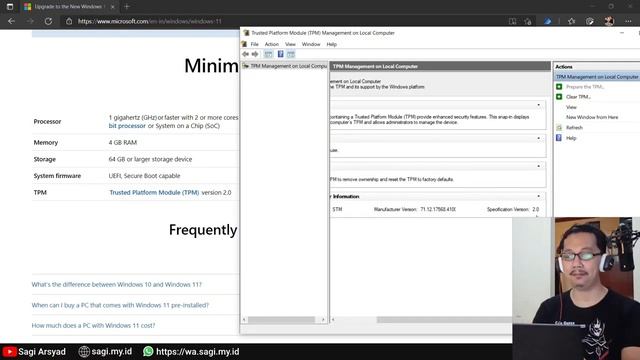Click Clear TPM action
The width and height of the screenshot is (640, 360).
click(x=578, y=97)
